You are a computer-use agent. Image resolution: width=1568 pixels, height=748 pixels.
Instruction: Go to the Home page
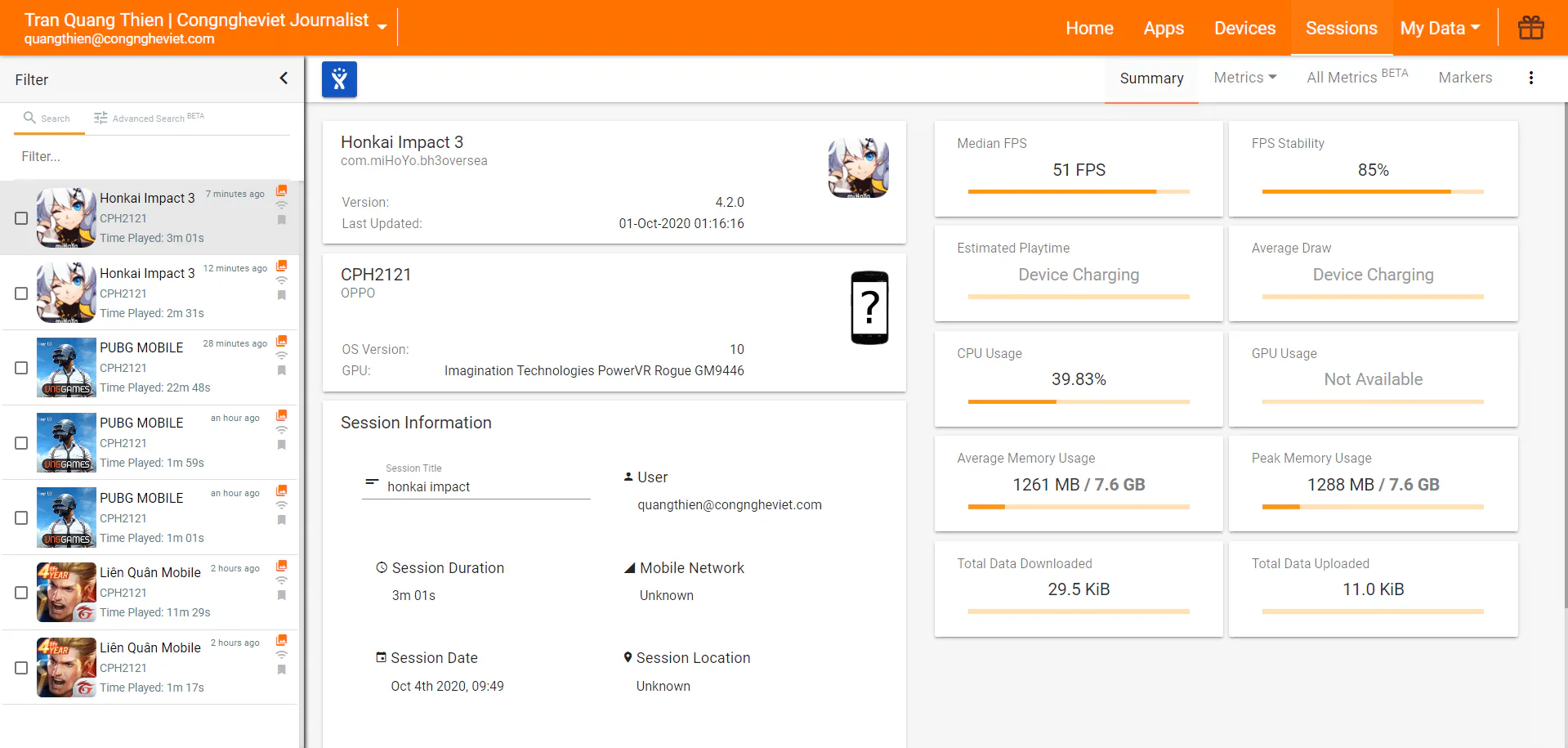[1089, 28]
